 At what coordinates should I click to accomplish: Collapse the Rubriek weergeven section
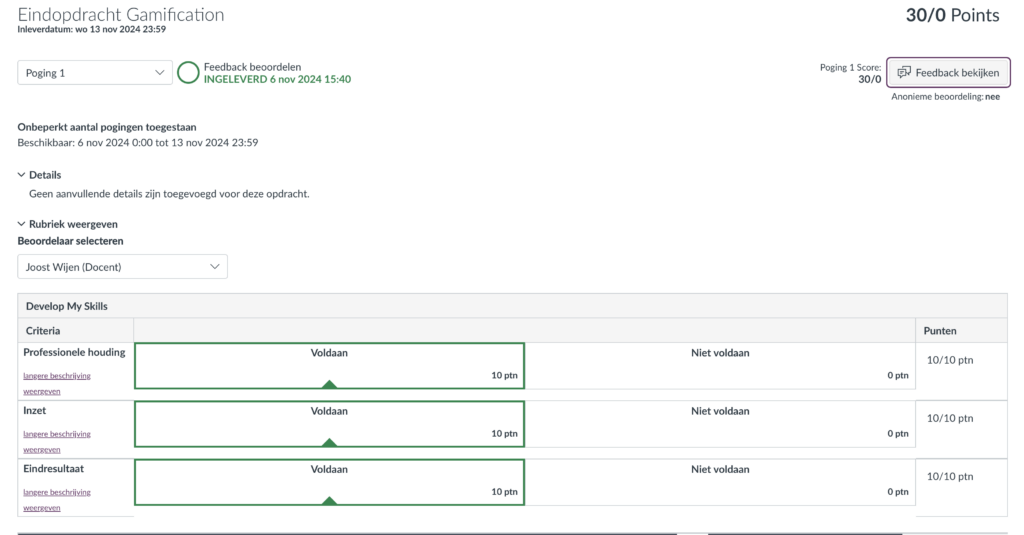(x=67, y=224)
